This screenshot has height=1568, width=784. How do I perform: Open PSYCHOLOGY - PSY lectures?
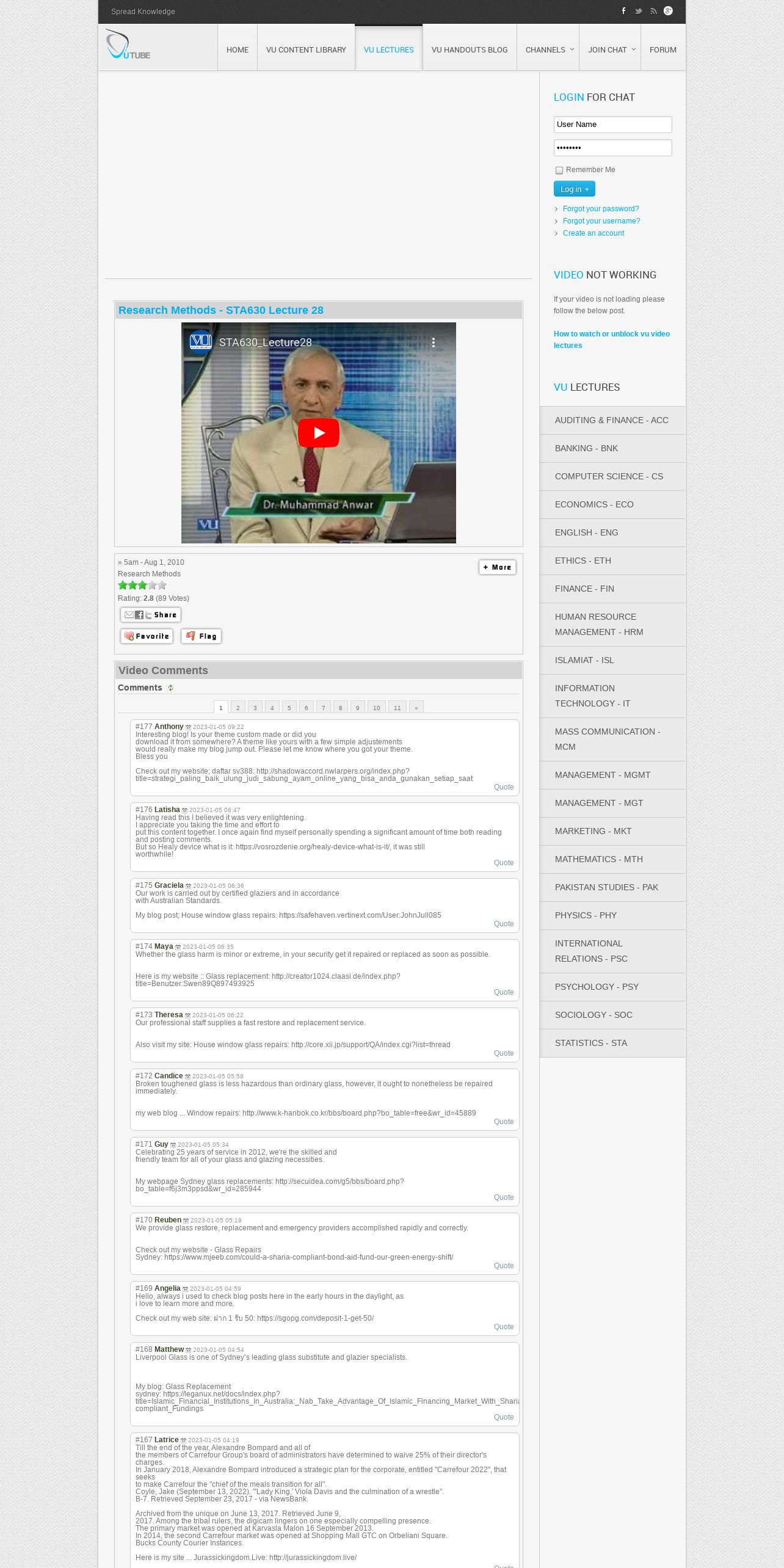(x=612, y=987)
